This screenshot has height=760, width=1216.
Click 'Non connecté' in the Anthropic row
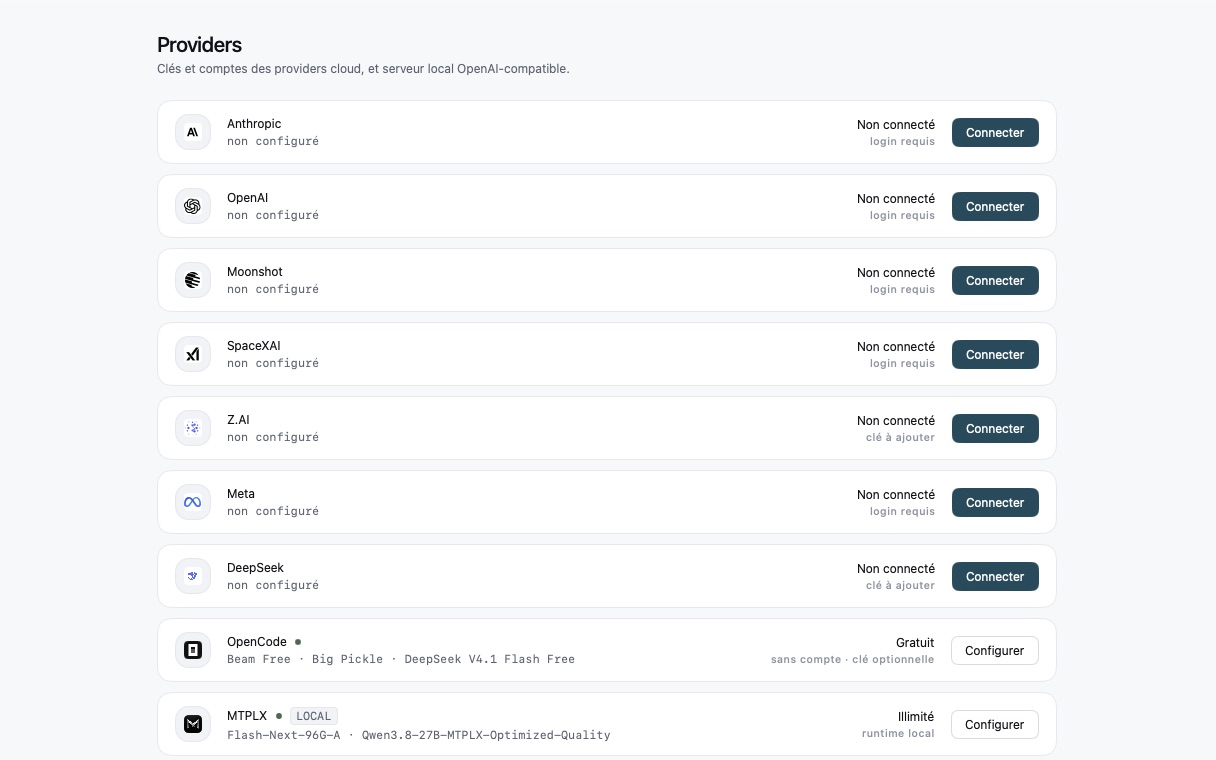pos(896,125)
